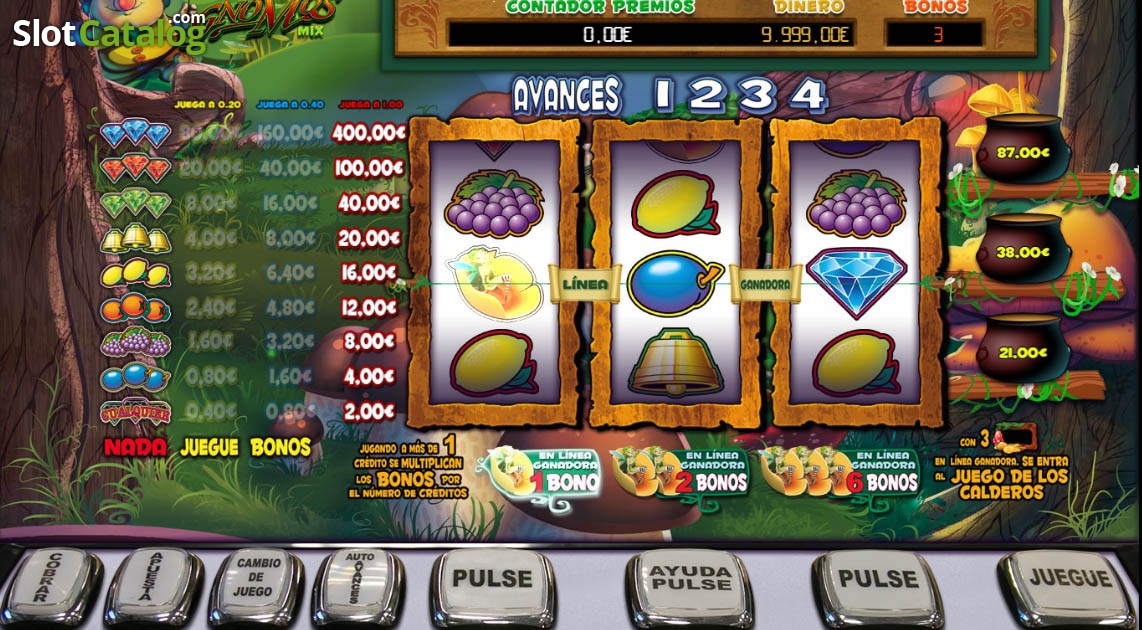
Task: Click the triple blue diamonds paytable icon
Action: [x=135, y=133]
